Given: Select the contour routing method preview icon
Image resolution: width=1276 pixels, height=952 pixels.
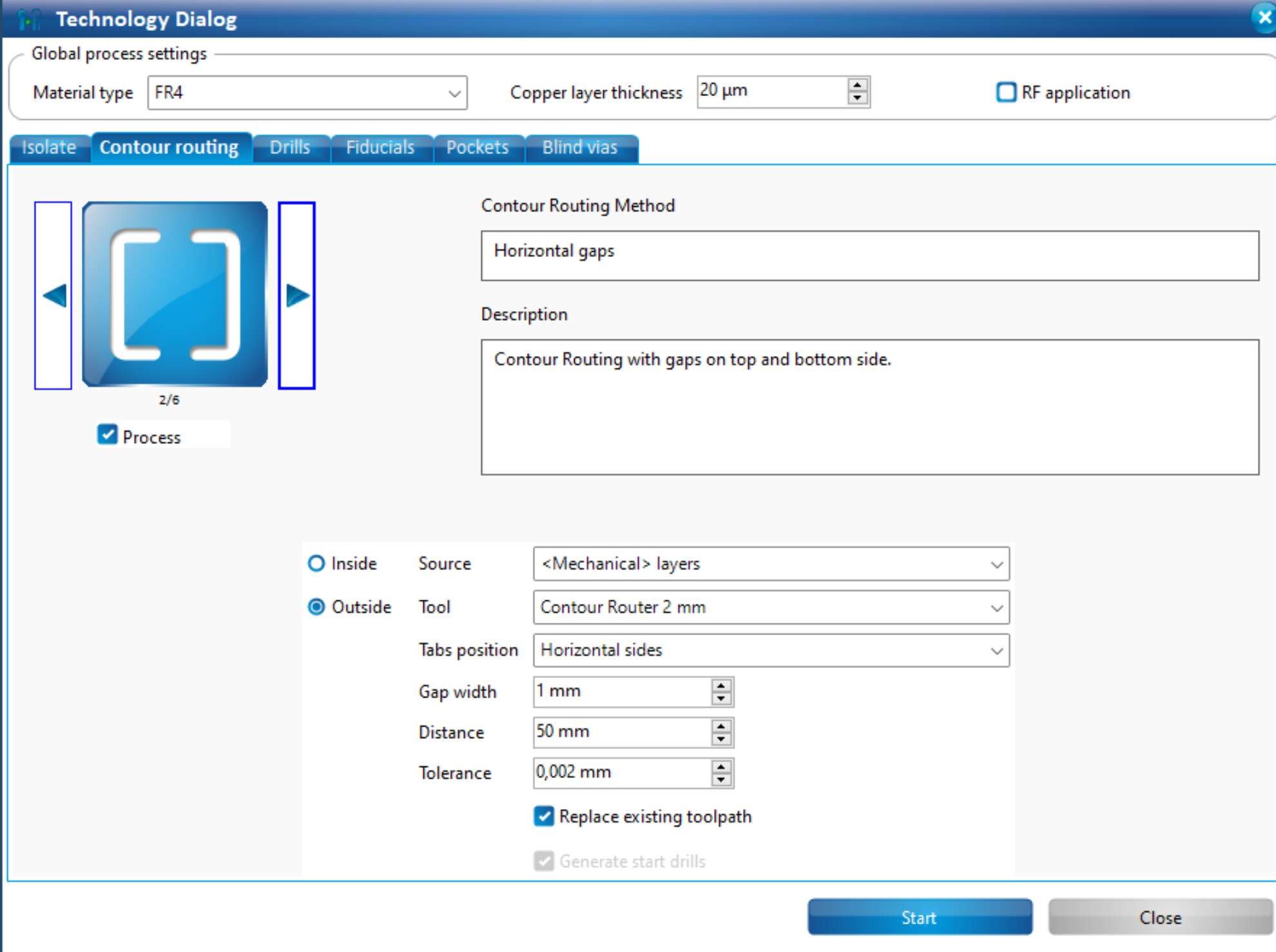Looking at the screenshot, I should (174, 295).
